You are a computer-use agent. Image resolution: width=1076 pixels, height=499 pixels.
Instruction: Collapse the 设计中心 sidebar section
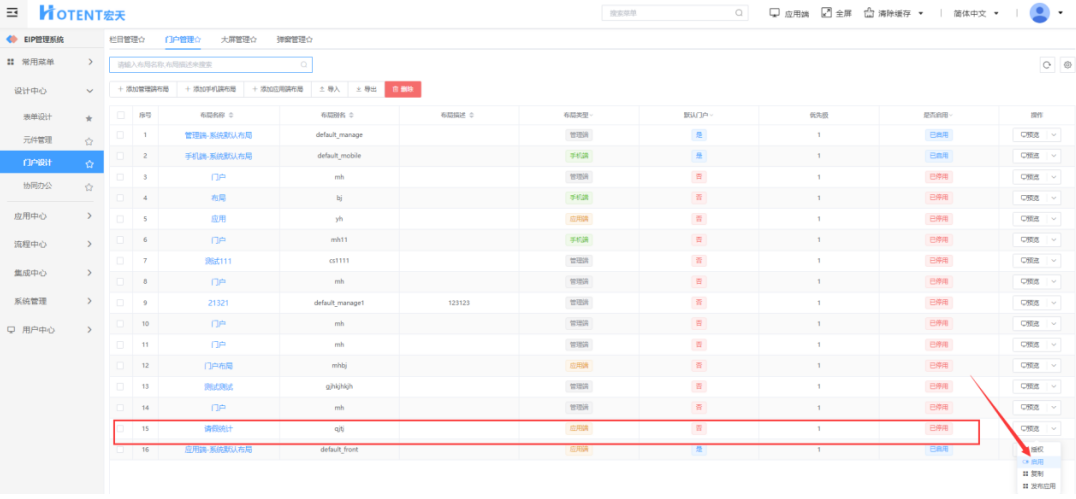(x=90, y=91)
